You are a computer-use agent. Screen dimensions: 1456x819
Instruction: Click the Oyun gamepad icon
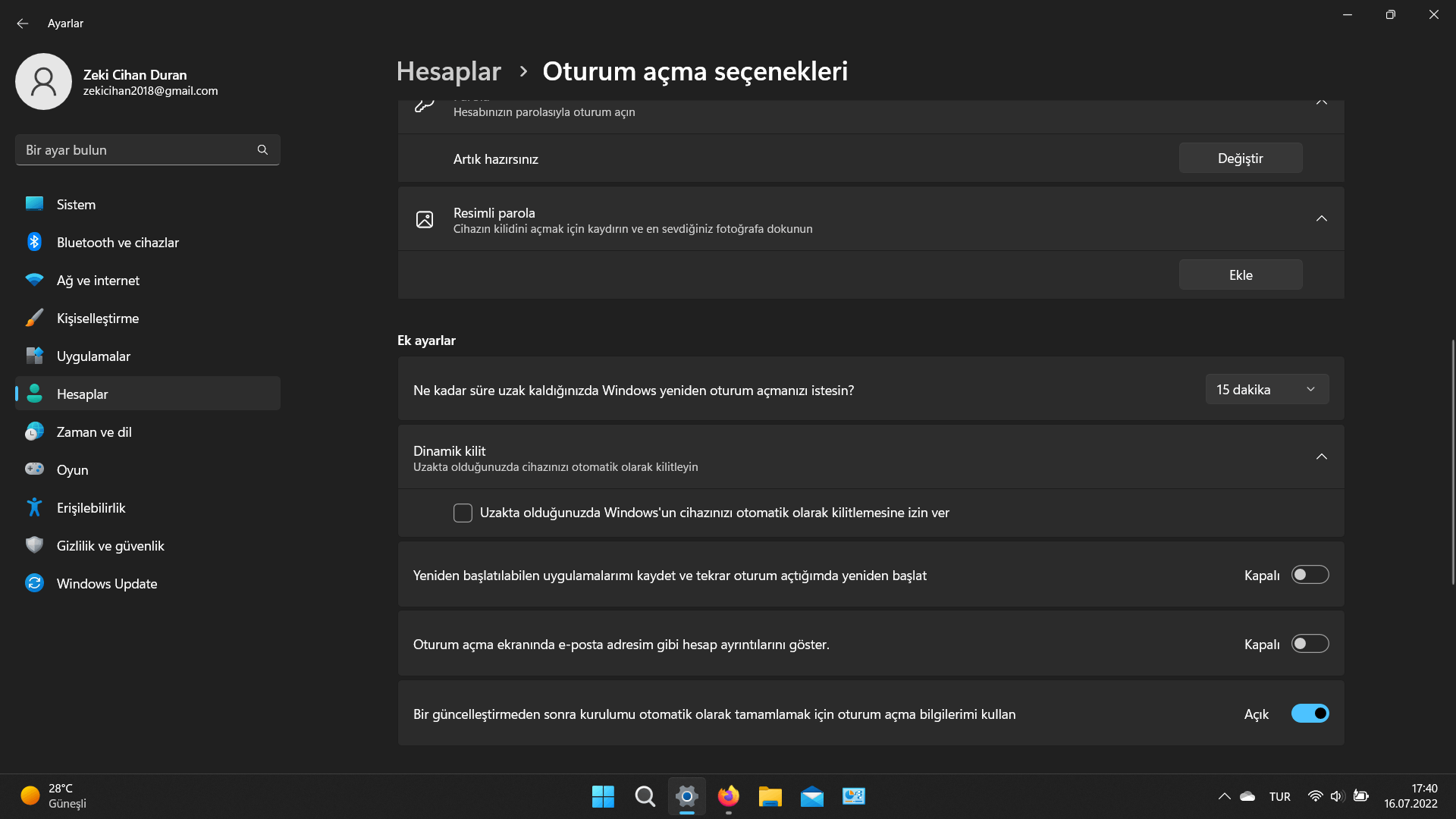tap(34, 469)
